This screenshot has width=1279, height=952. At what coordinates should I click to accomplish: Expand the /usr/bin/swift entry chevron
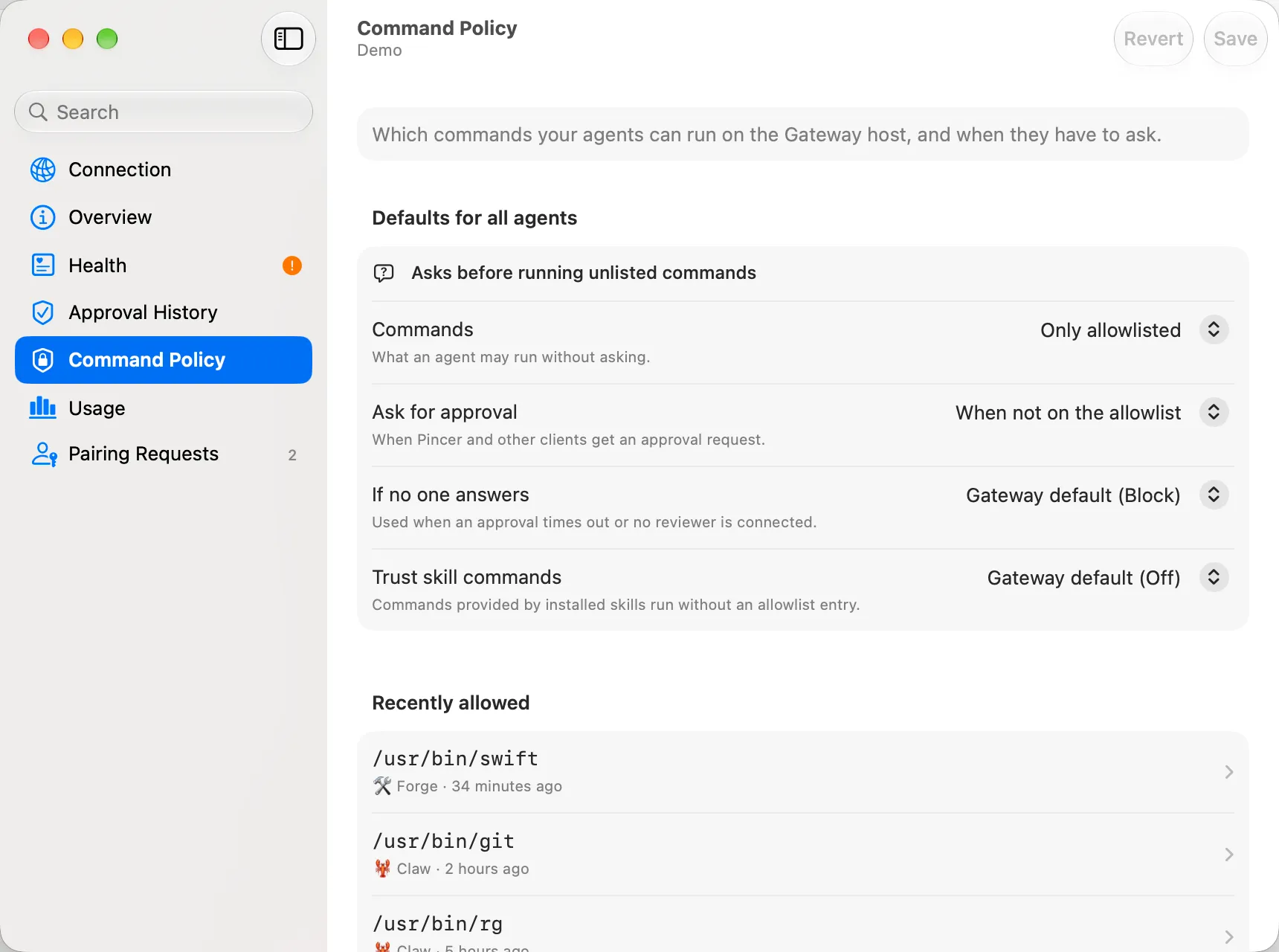[1229, 772]
